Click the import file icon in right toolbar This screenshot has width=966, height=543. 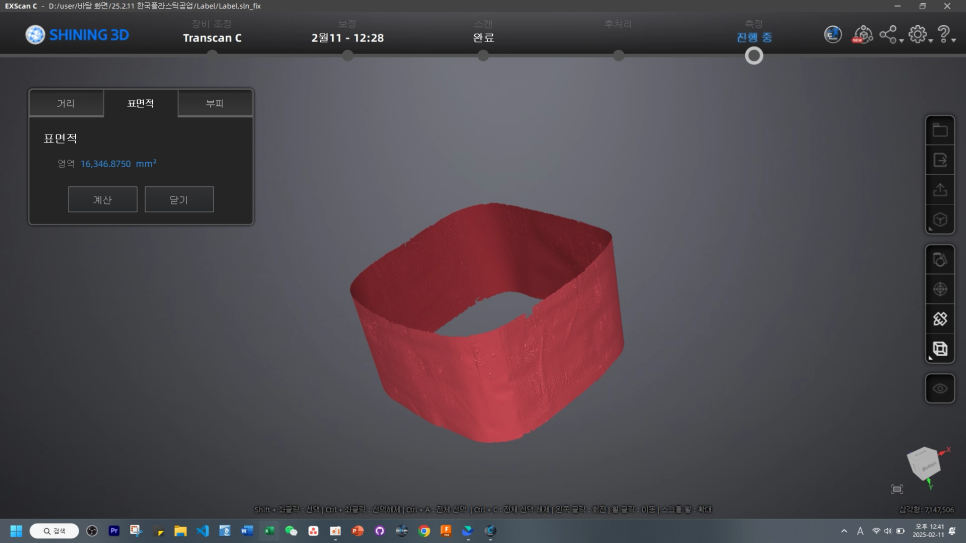tap(940, 160)
